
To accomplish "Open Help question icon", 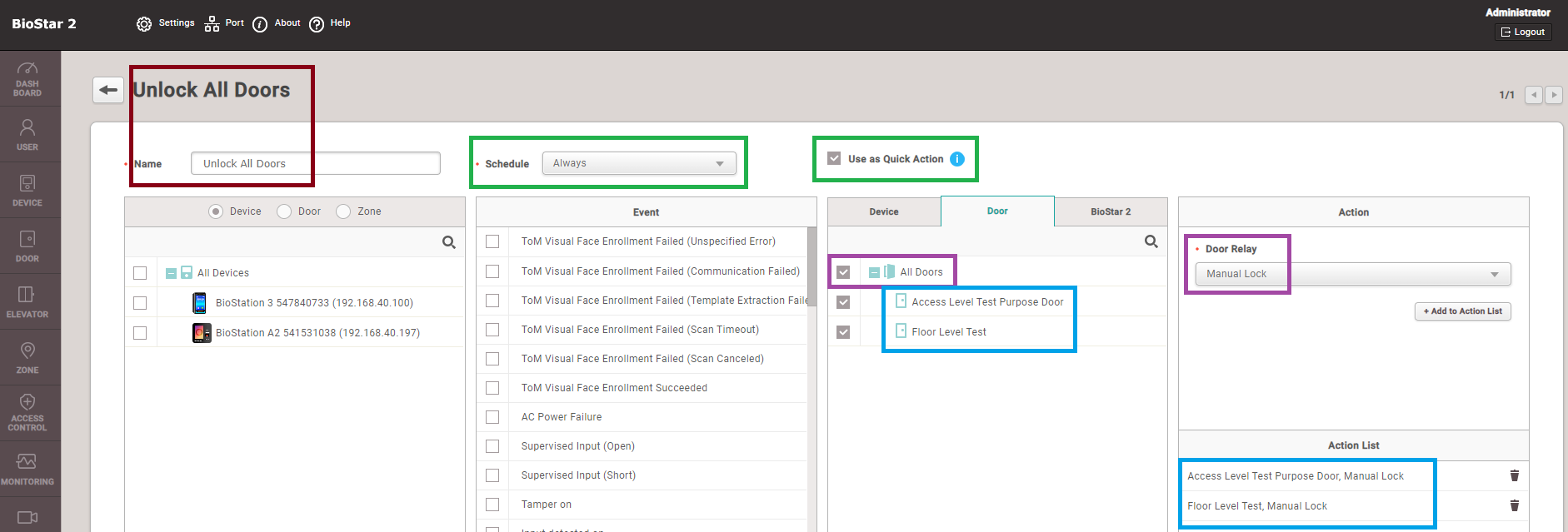I will [317, 24].
